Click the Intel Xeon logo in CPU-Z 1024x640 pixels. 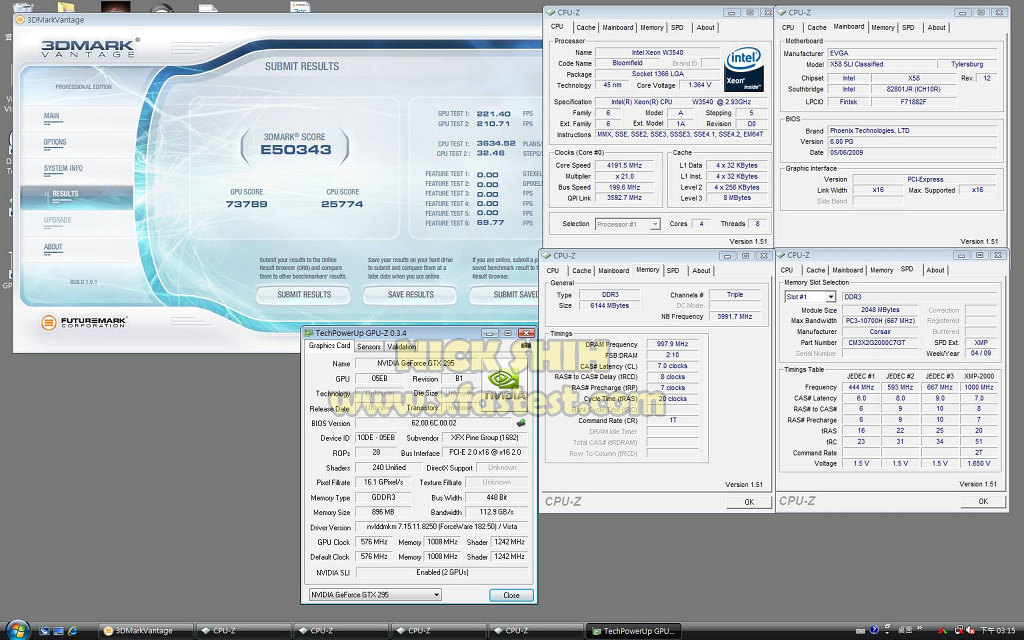[745, 69]
